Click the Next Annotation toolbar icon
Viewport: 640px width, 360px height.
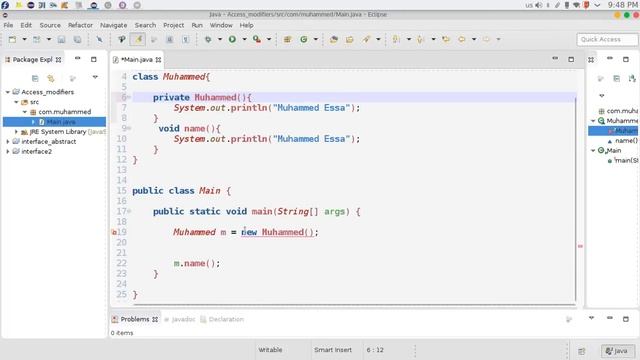(396, 39)
